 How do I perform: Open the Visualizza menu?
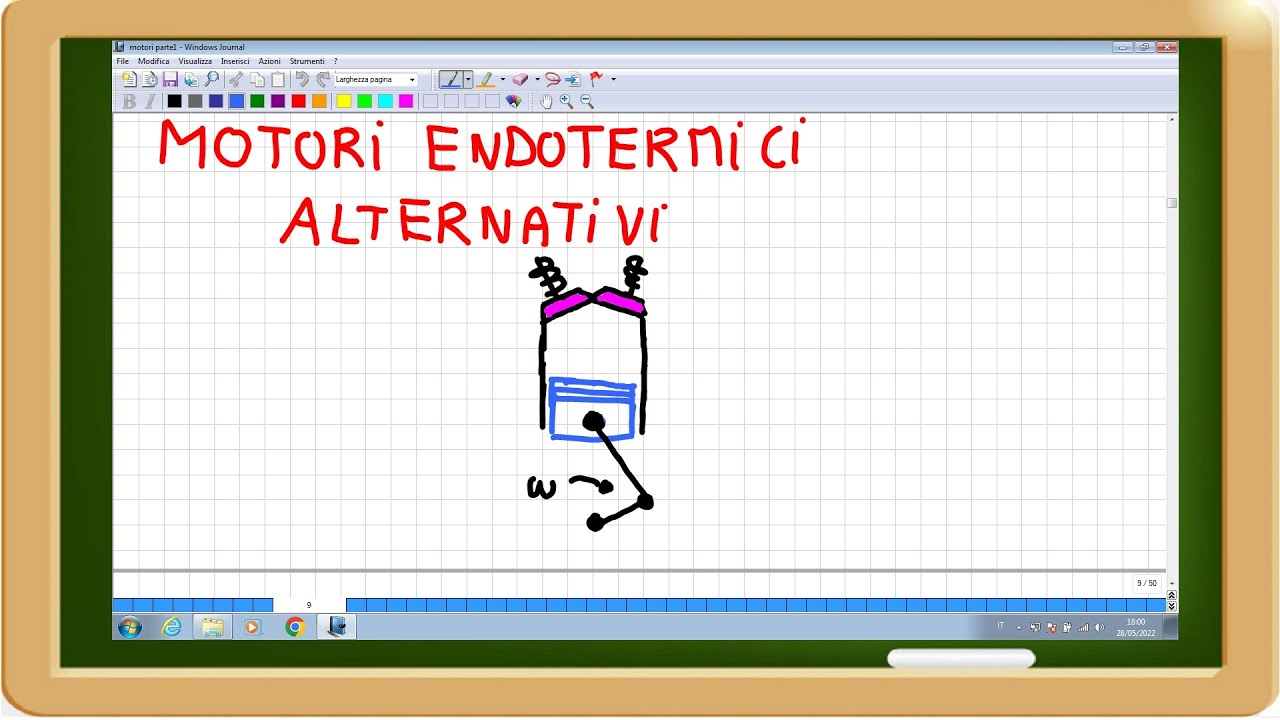pyautogui.click(x=195, y=61)
